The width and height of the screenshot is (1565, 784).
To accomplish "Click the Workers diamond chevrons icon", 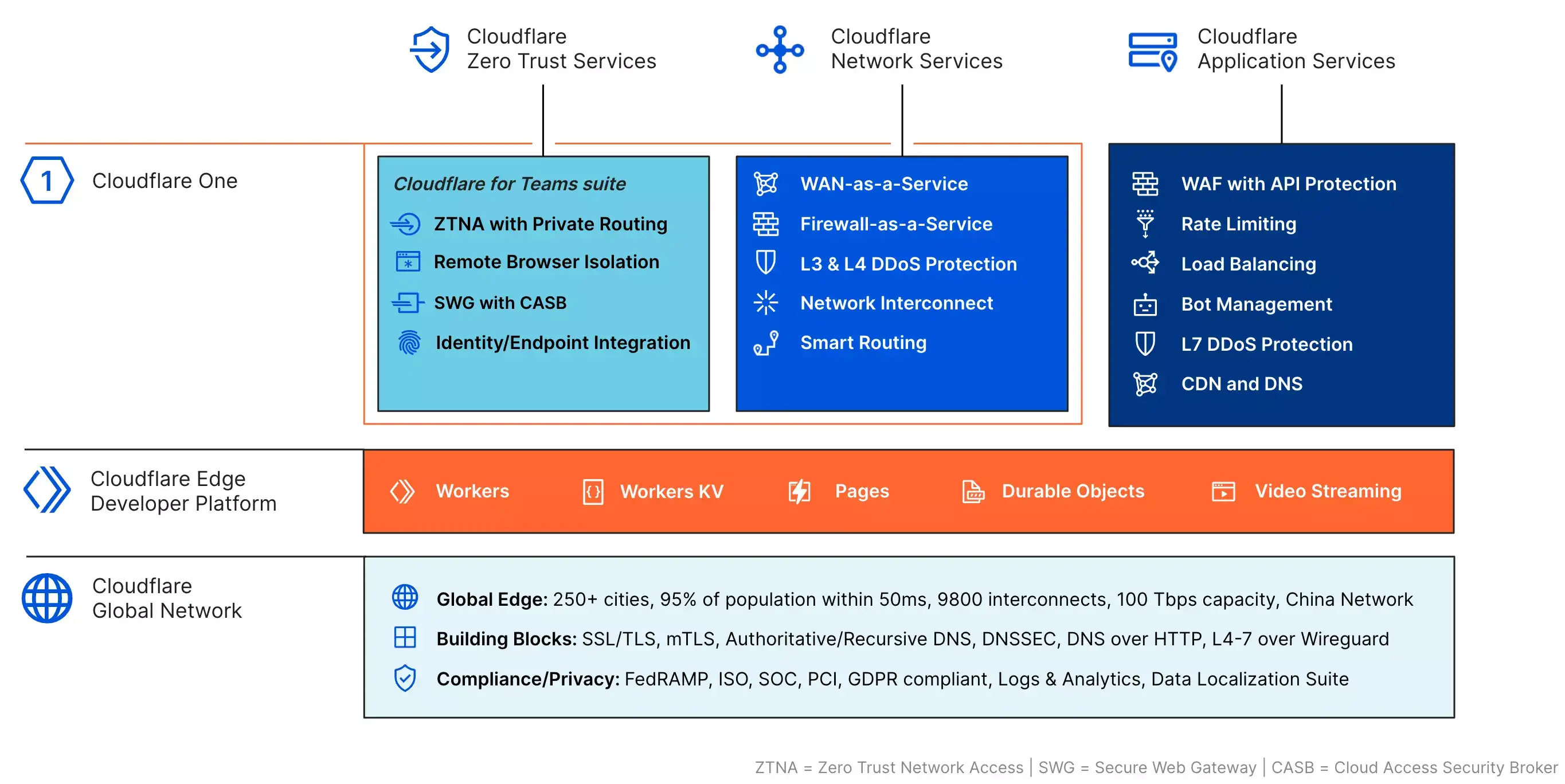I will pos(402,491).
